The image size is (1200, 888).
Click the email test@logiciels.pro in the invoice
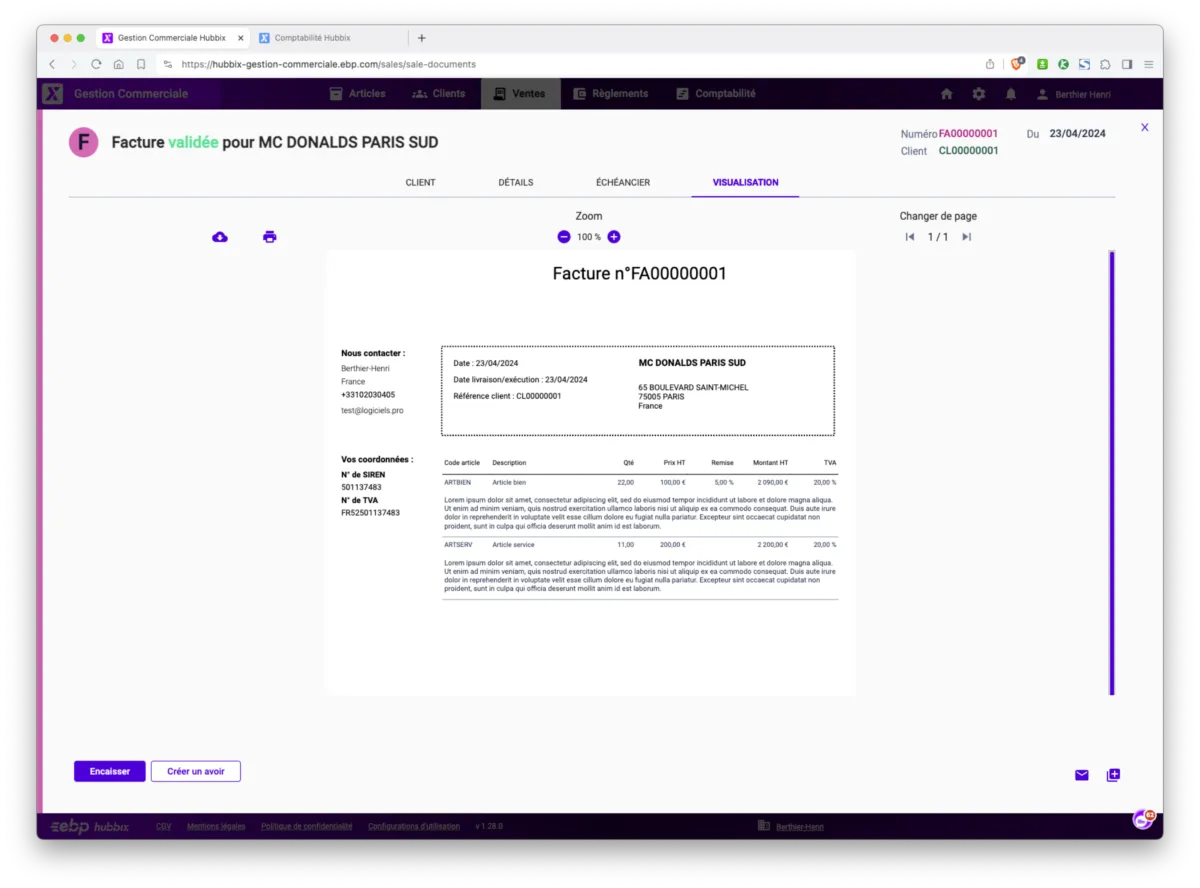372,410
